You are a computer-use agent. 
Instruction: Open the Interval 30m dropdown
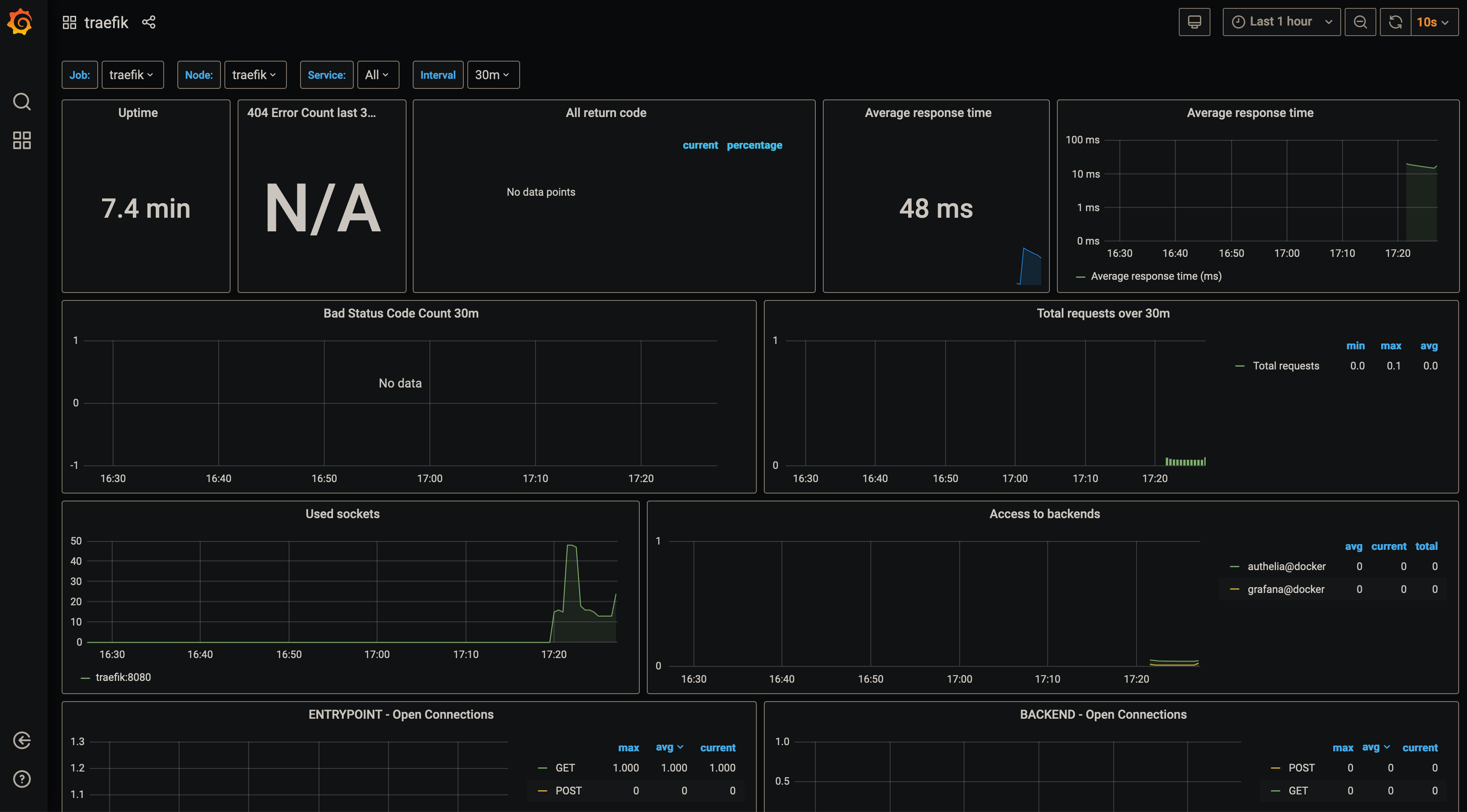(x=493, y=75)
